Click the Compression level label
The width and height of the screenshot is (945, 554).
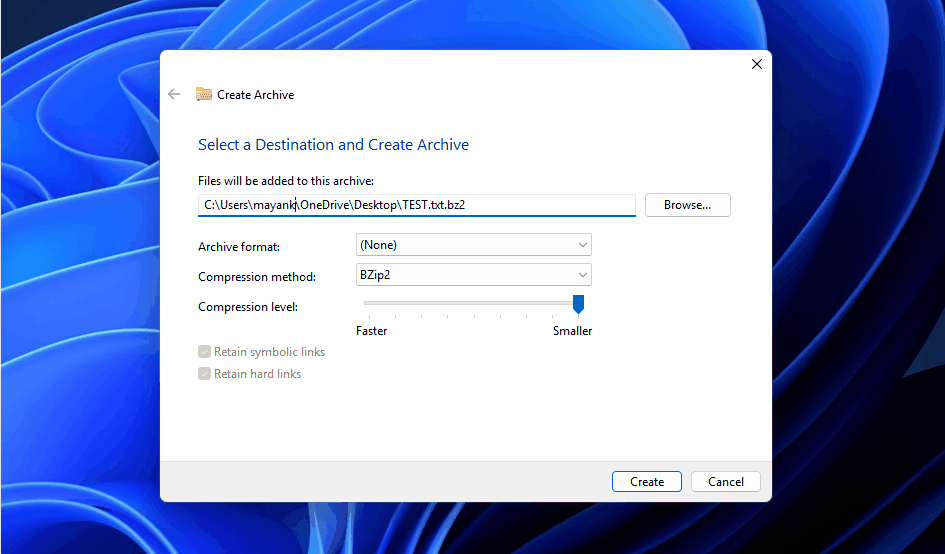click(x=248, y=307)
